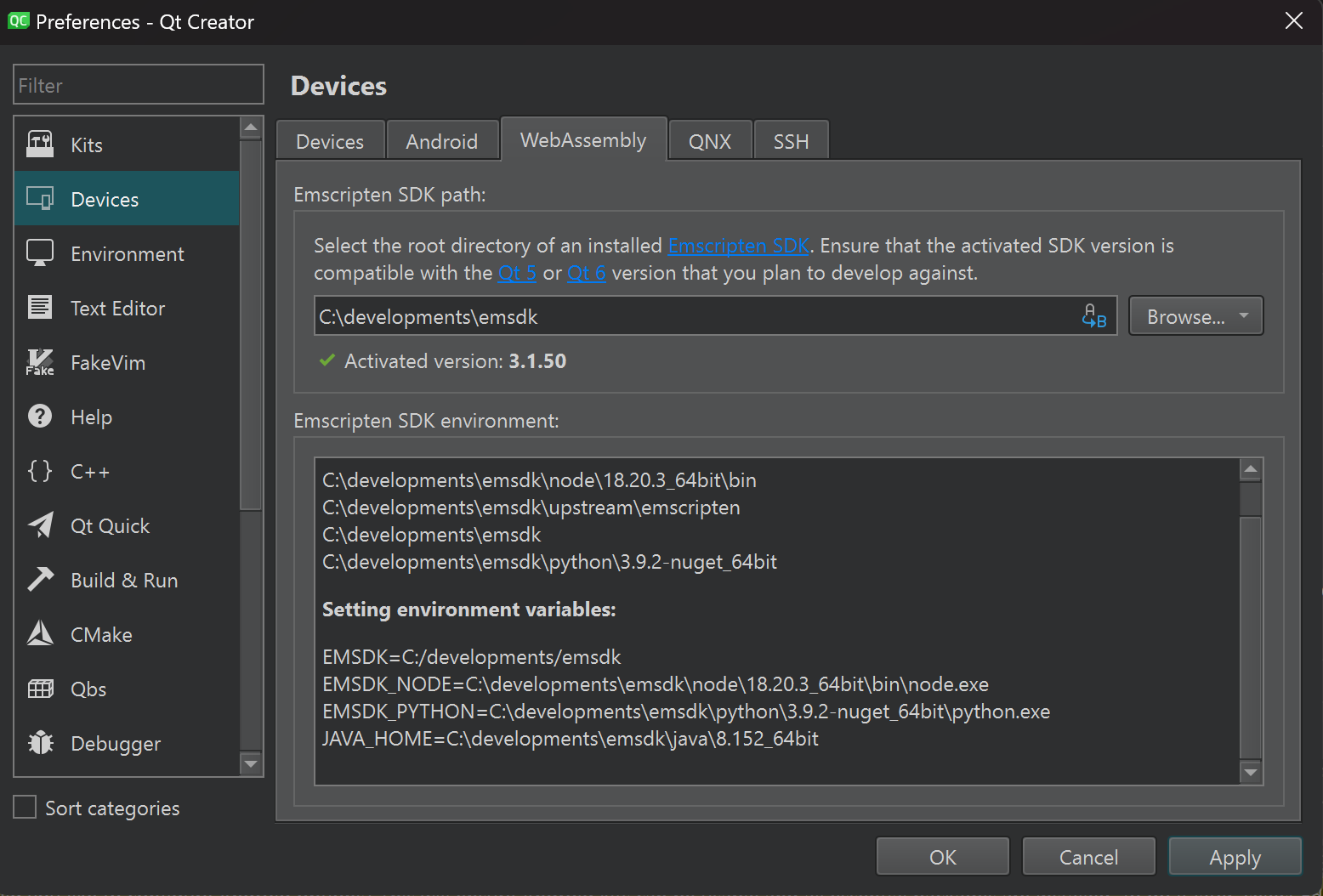1323x896 pixels.
Task: Click the python\3.9.2-nuget_64bit path line
Action: coord(549,562)
